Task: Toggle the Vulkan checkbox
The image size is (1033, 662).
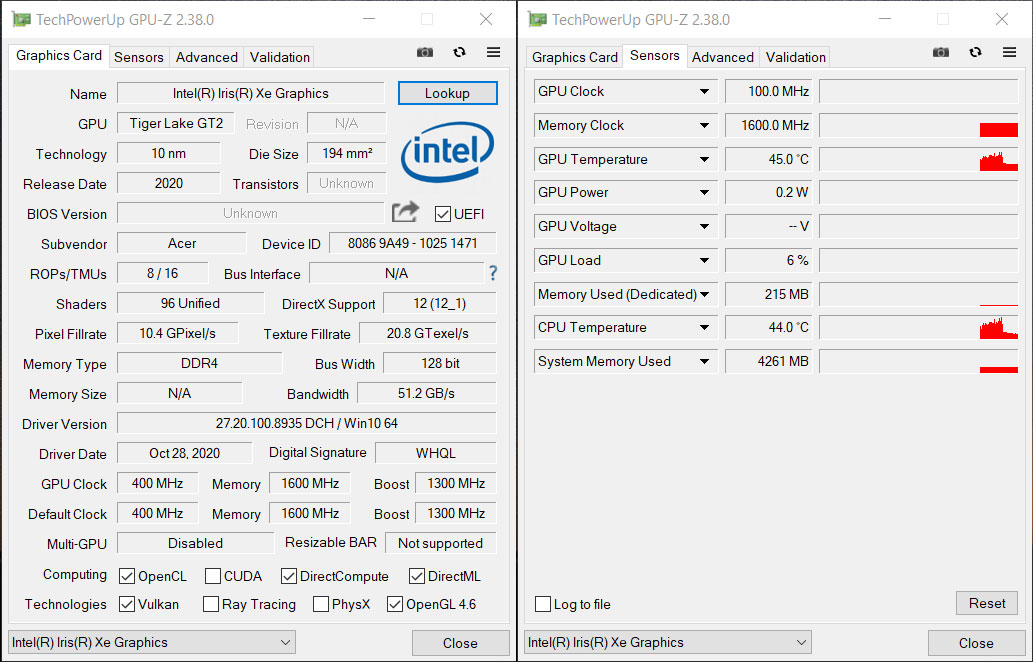Action: click(x=127, y=604)
